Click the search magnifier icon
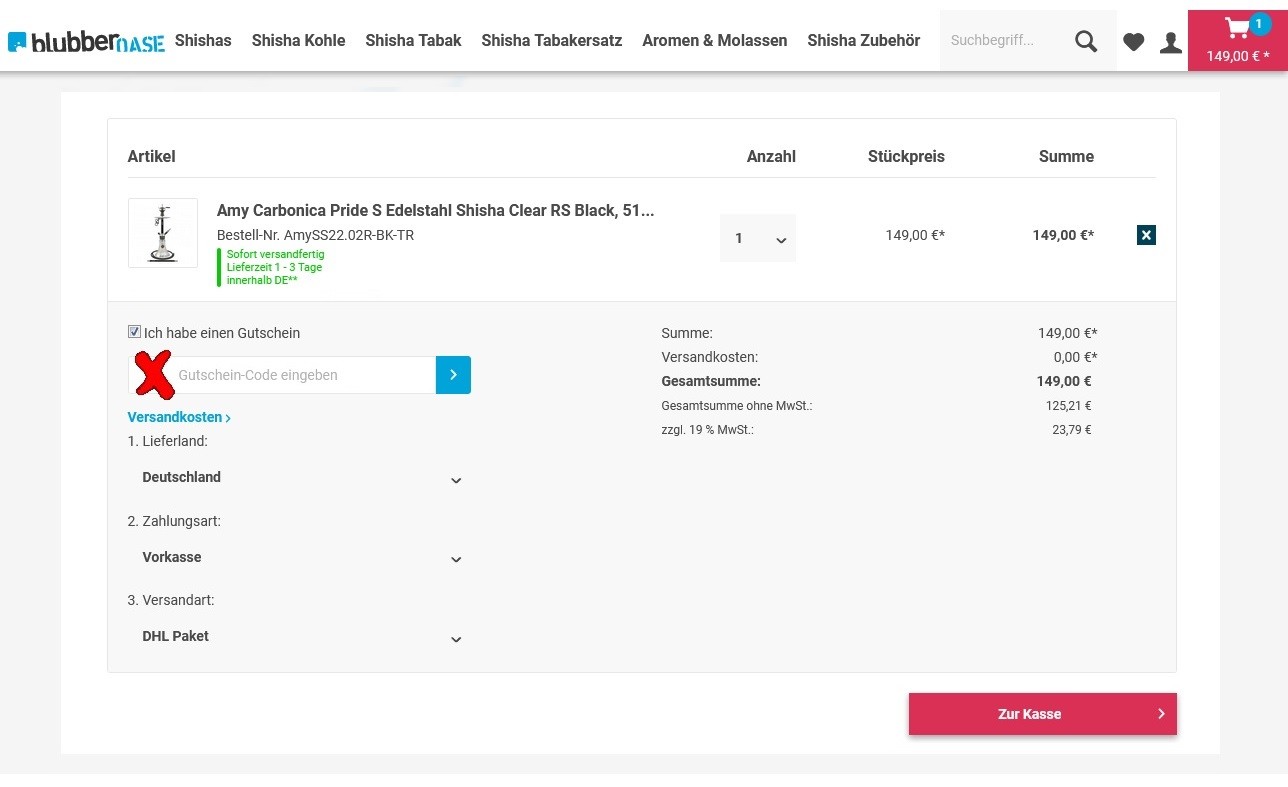1288x787 pixels. [1086, 41]
